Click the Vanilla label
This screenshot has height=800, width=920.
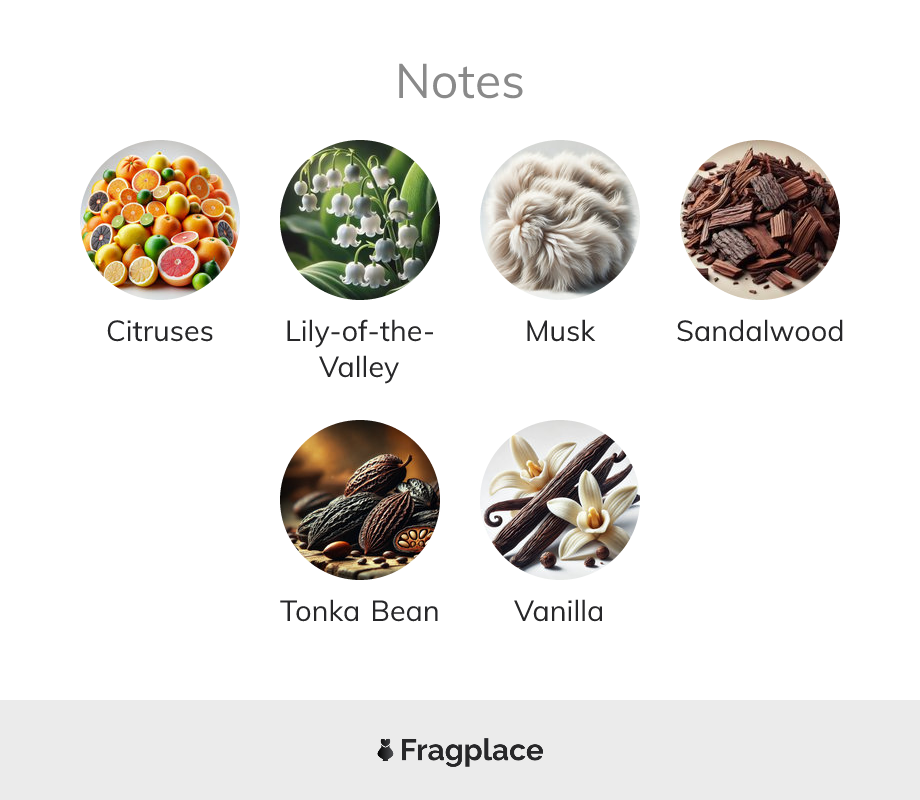[x=559, y=612]
